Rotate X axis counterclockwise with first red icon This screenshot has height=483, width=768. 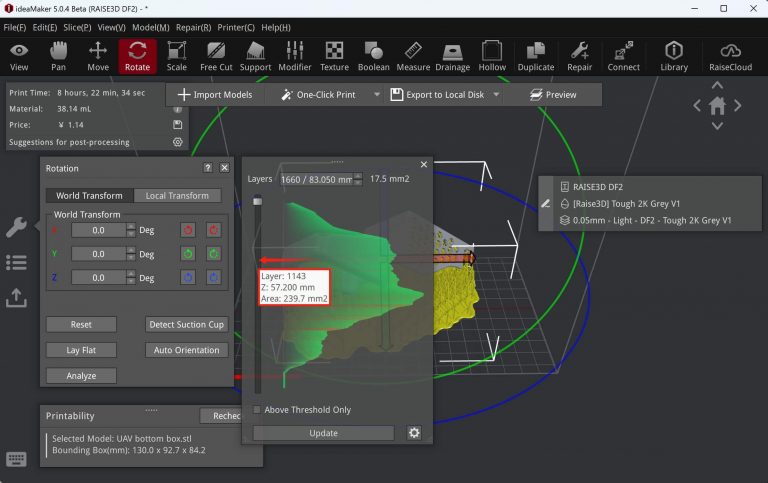pos(188,230)
